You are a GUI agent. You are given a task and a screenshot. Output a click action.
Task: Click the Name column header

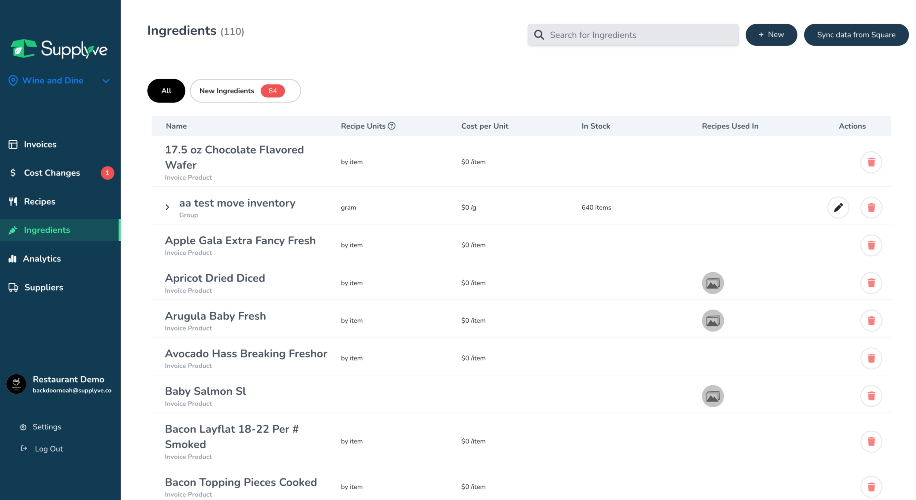pyautogui.click(x=176, y=126)
